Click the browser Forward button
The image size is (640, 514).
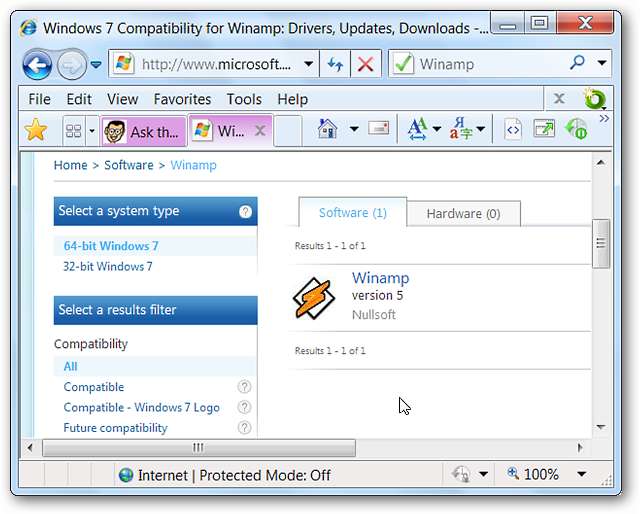pyautogui.click(x=71, y=65)
